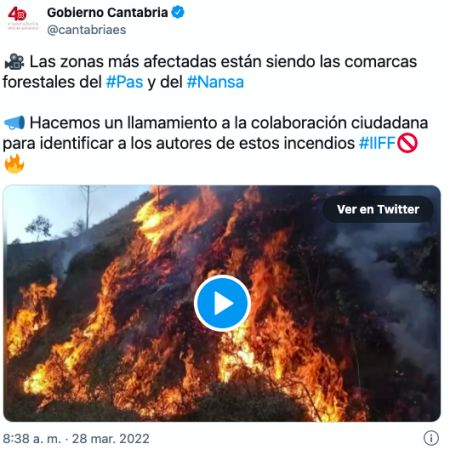Click the Gobierno Cantabria account name
The width and height of the screenshot is (450, 455).
[107, 13]
